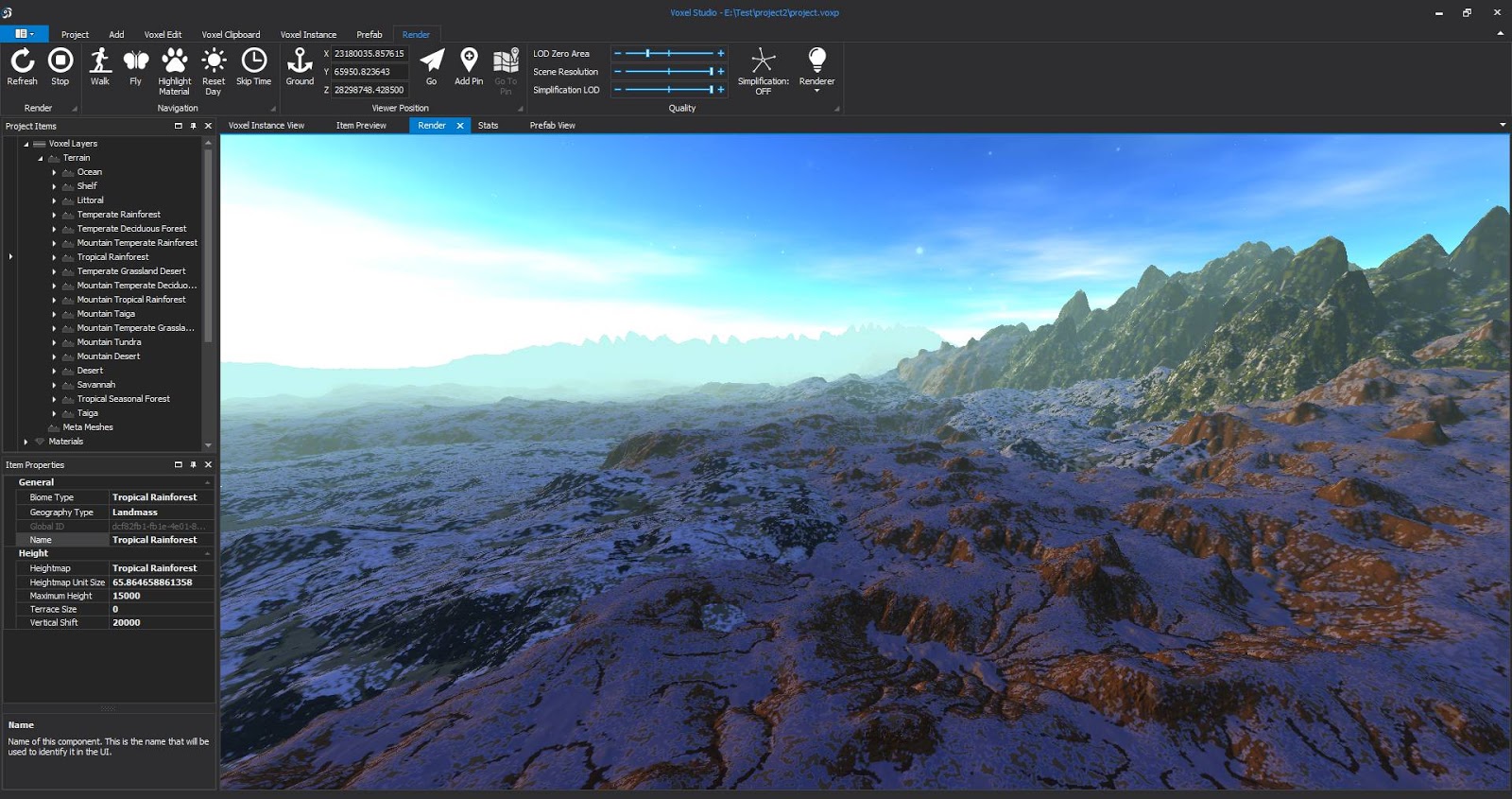Increase LOD Zero Area with plus

coord(721,54)
